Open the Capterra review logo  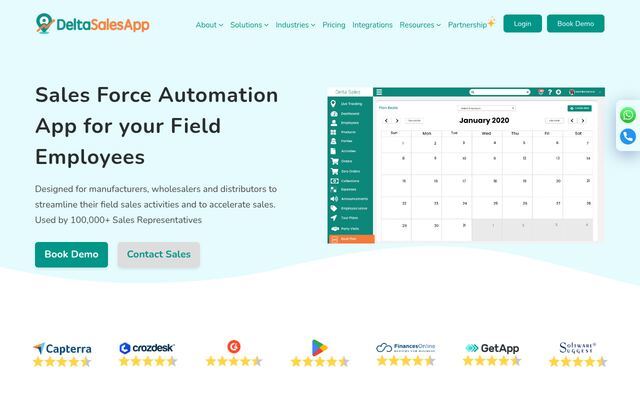click(62, 348)
